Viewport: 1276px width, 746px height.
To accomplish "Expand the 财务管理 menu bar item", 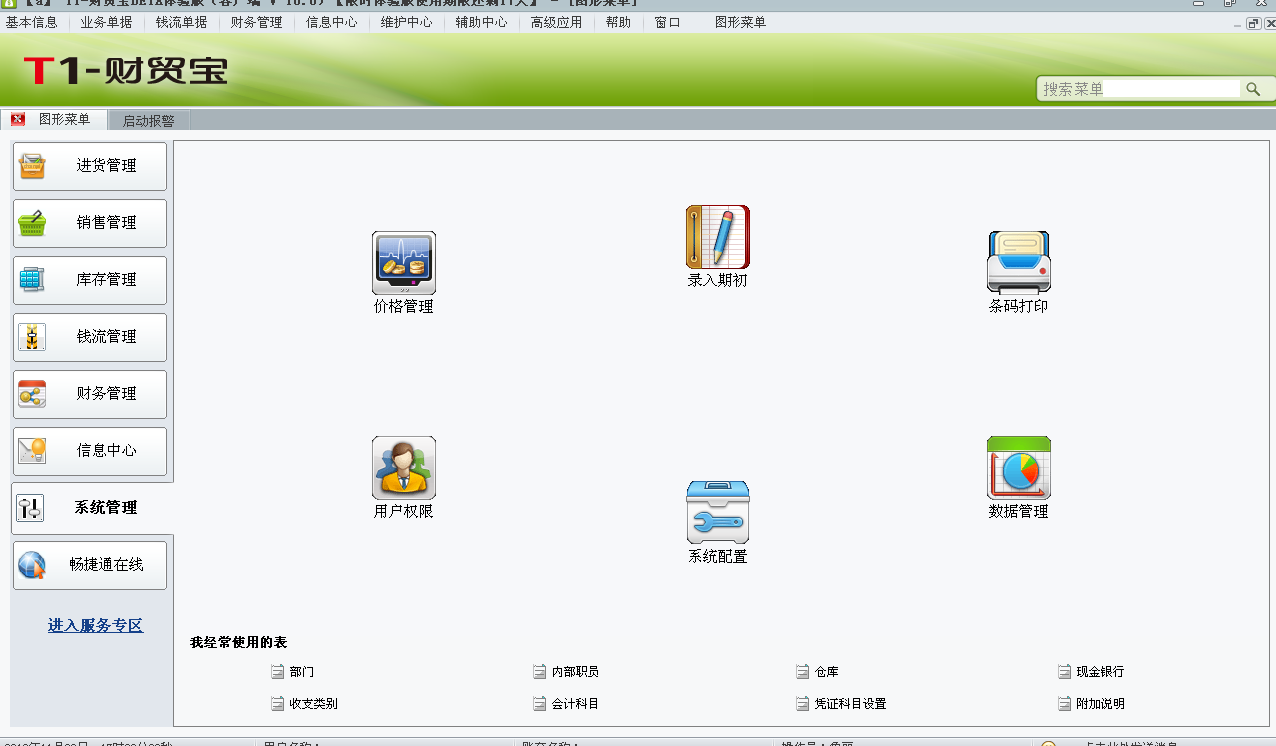I will 256,22.
